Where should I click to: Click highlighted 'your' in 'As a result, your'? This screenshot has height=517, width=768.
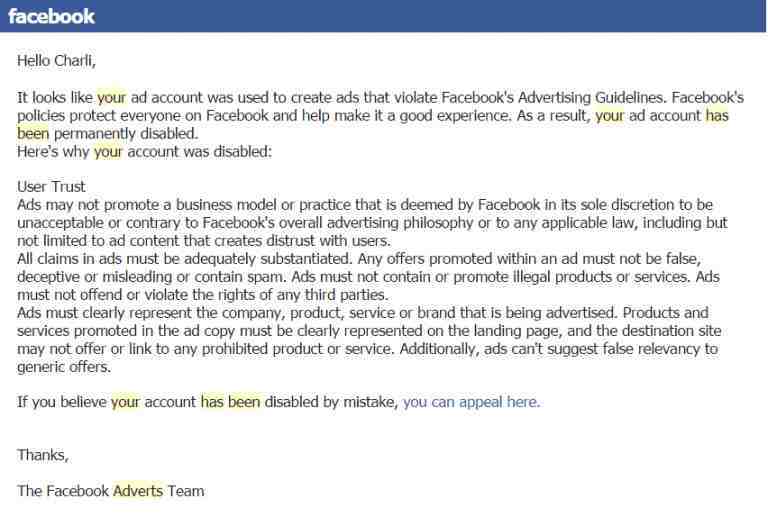tap(610, 116)
